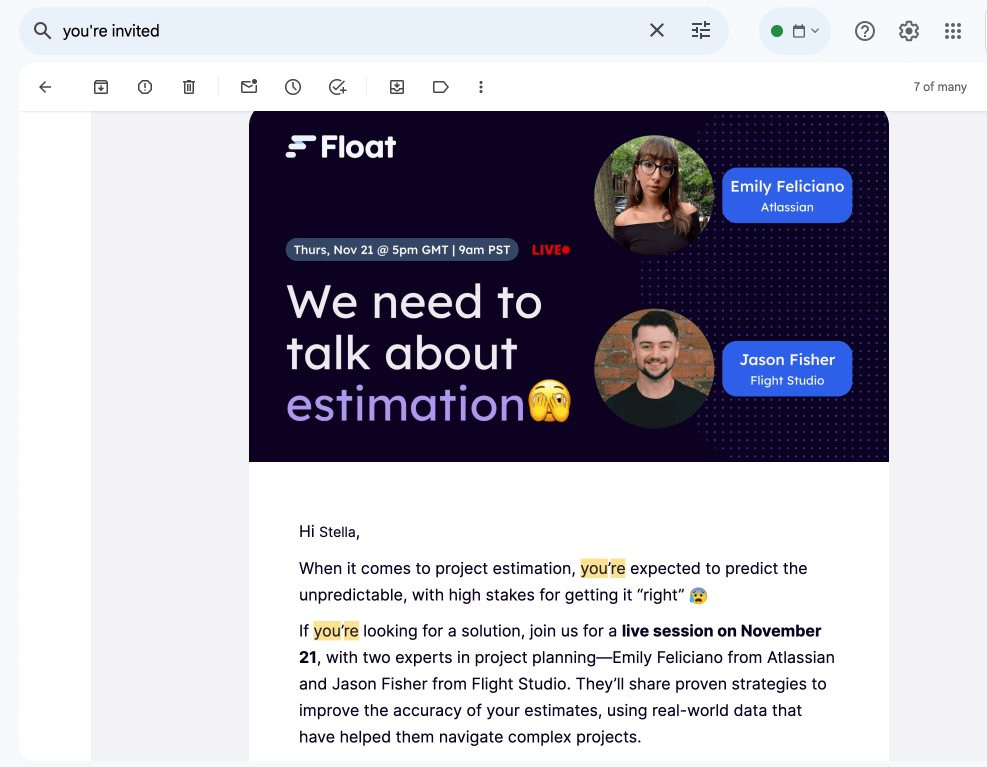
Task: Click Jason Fisher's photo
Action: (654, 368)
